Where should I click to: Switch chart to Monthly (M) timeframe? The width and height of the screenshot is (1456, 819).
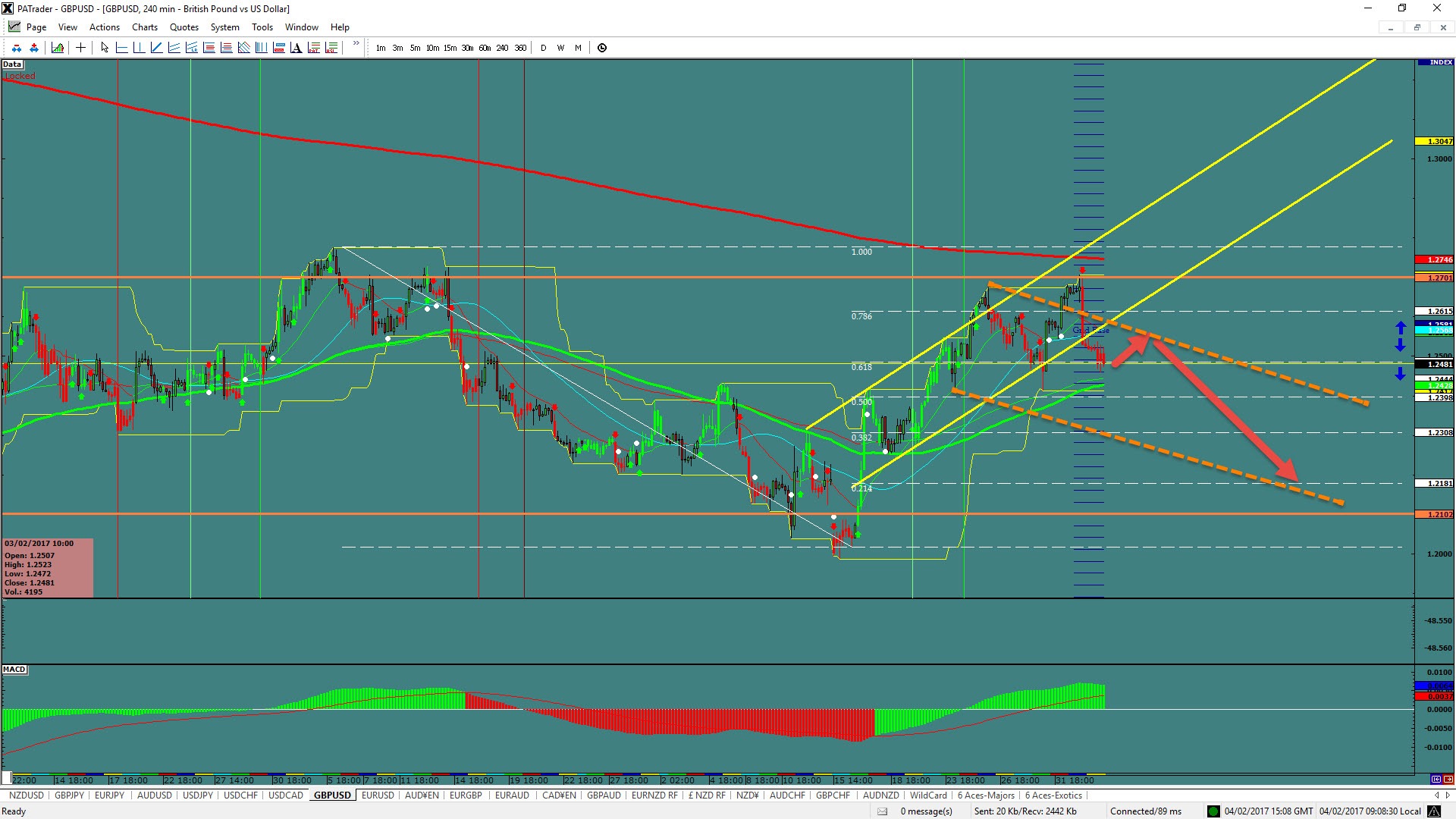578,48
